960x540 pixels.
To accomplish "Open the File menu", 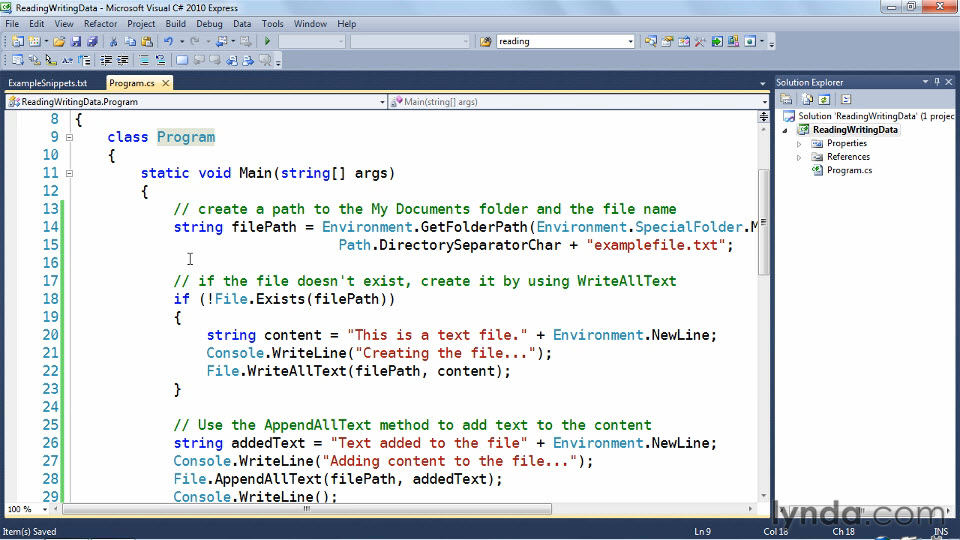I will 12,24.
